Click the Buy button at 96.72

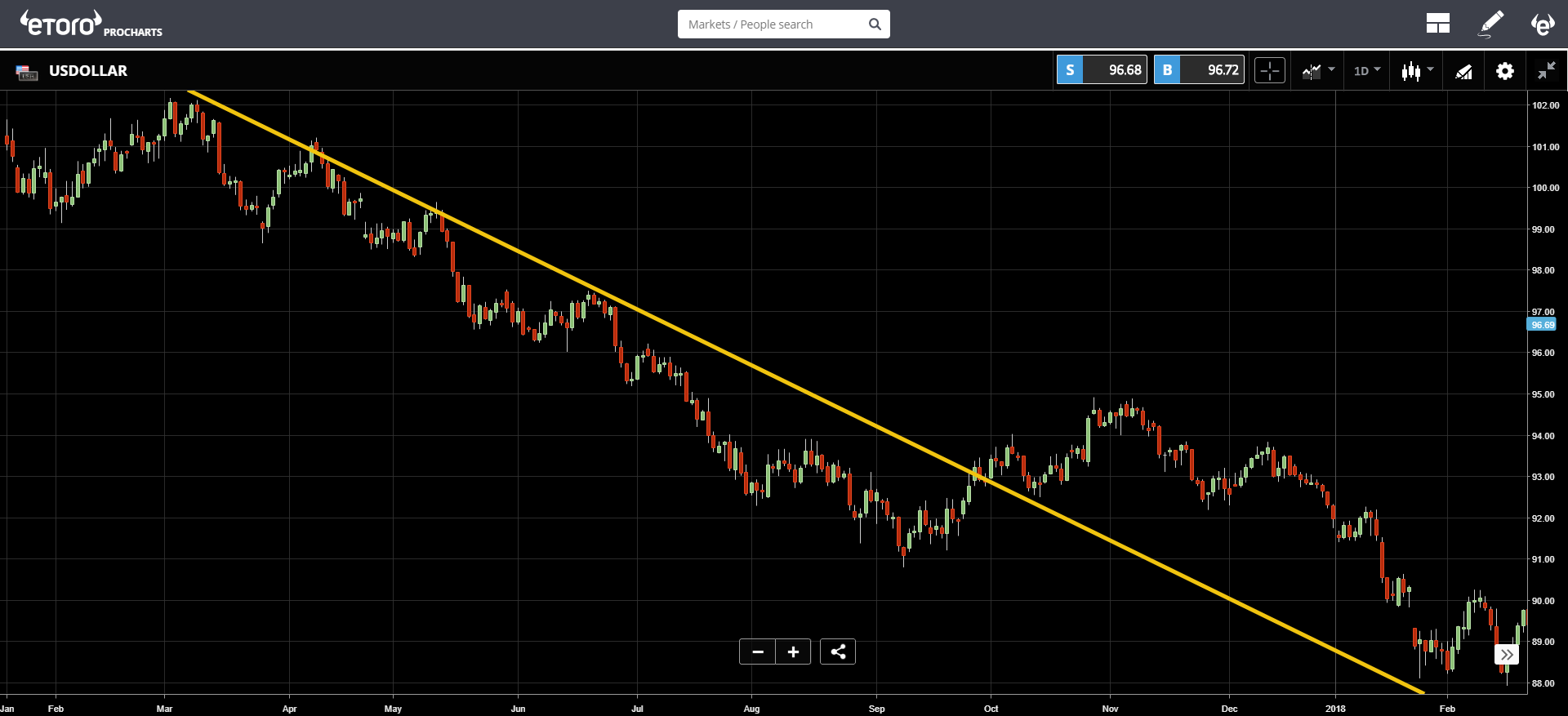click(x=1199, y=70)
